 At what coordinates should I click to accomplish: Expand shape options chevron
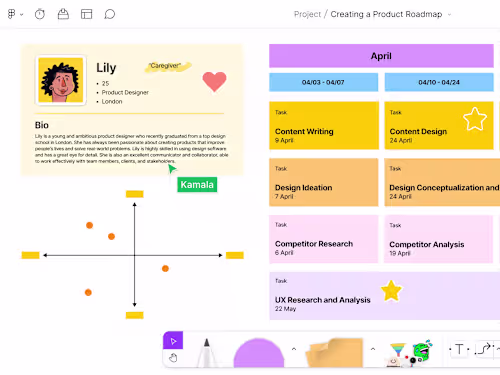click(x=294, y=349)
